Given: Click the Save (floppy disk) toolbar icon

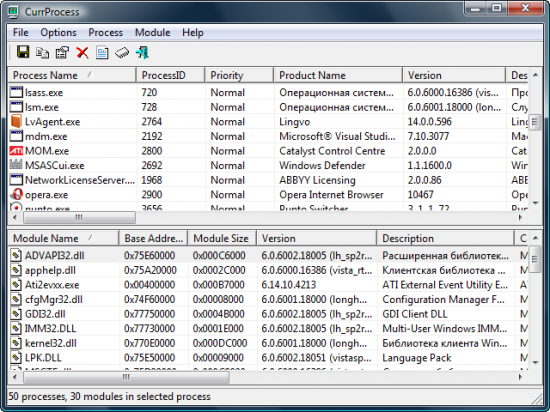Looking at the screenshot, I should point(23,53).
